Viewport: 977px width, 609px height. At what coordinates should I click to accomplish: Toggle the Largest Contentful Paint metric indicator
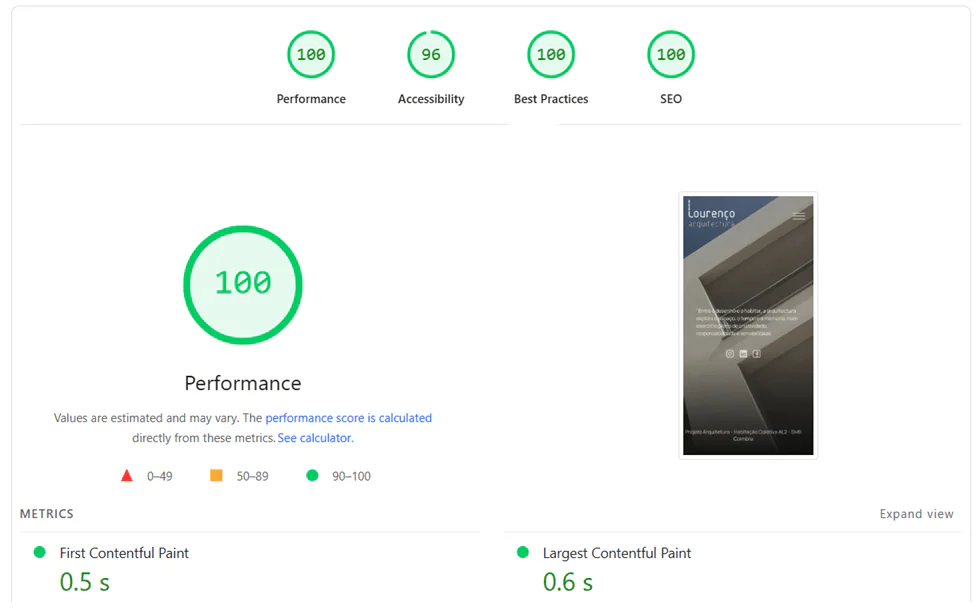[x=521, y=551]
